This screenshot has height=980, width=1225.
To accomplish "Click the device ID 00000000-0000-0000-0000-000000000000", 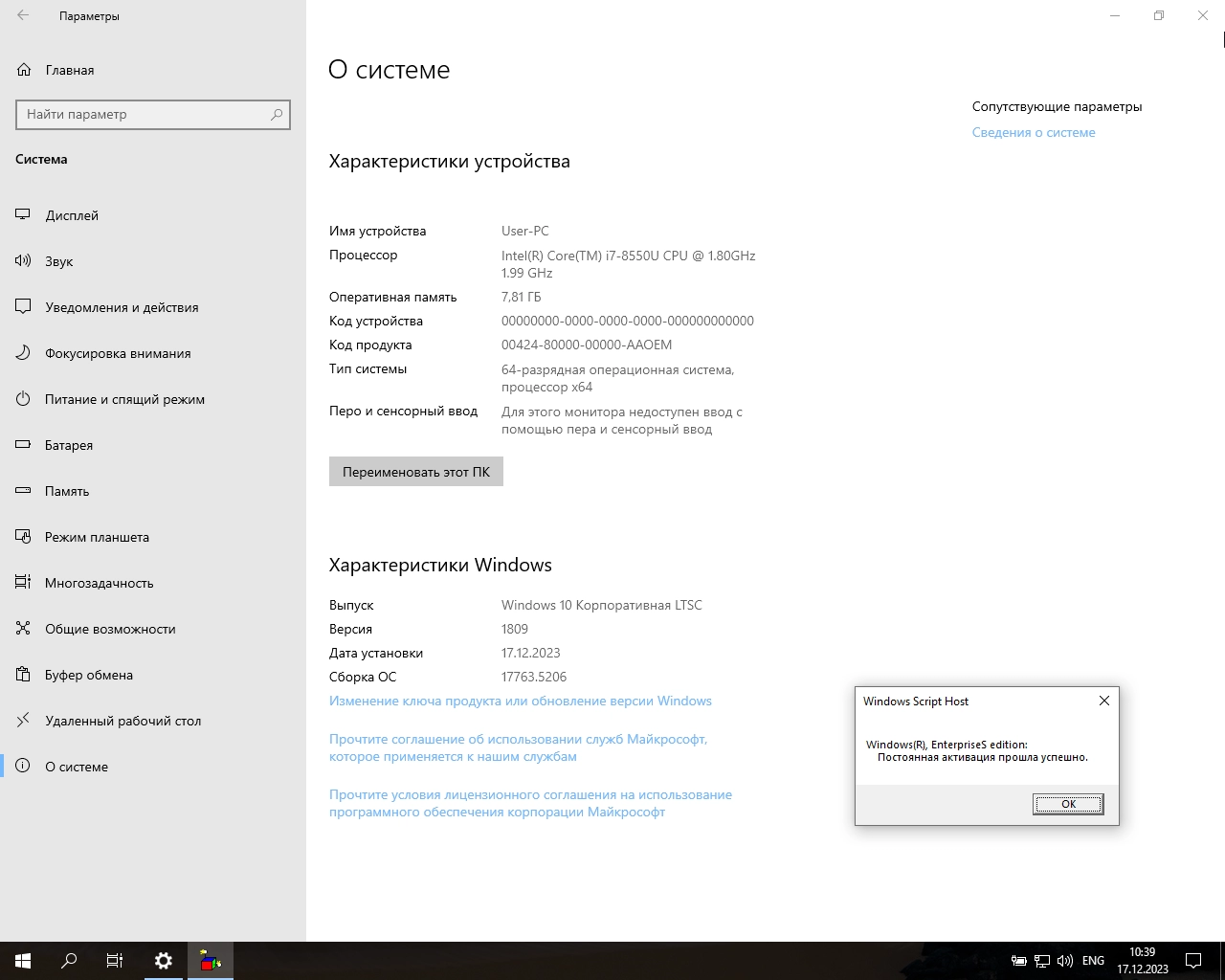I will (628, 321).
